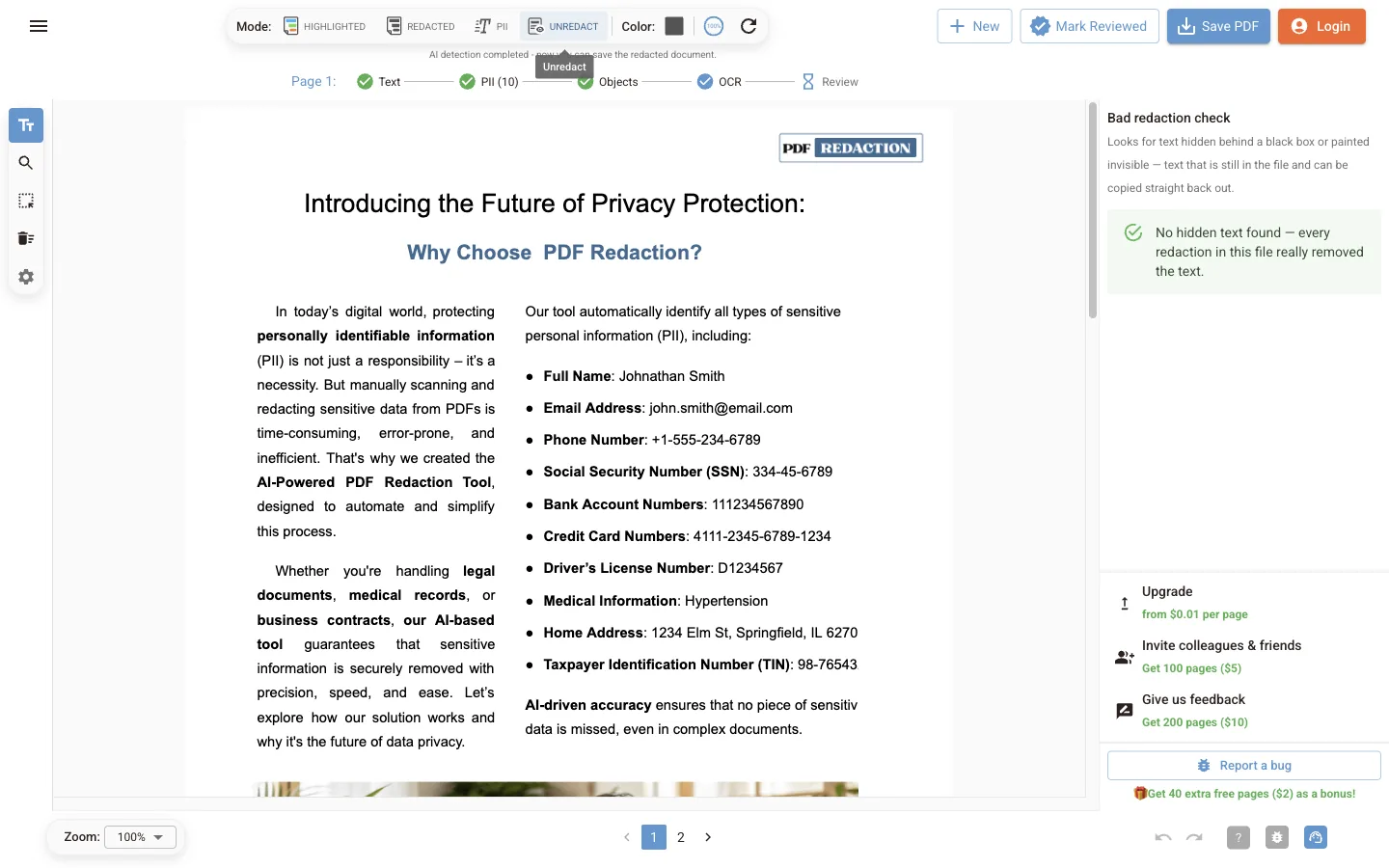Viewport: 1389px width, 868px height.
Task: Open the redaction Color swatch
Action: (674, 26)
